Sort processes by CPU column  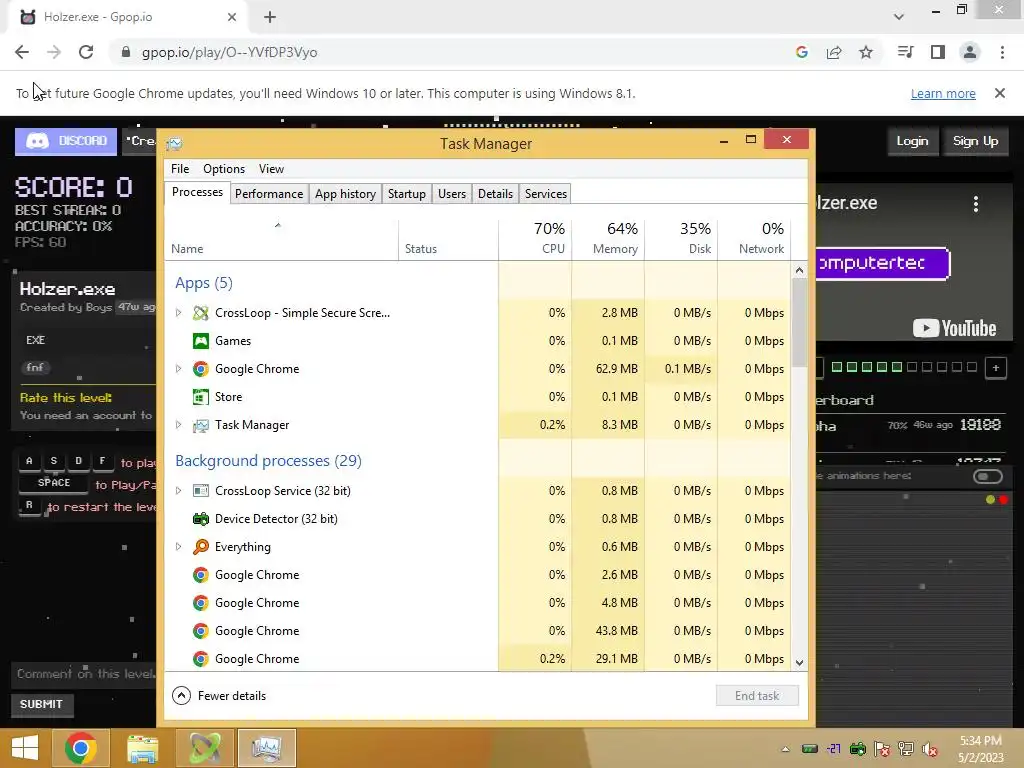pos(535,238)
